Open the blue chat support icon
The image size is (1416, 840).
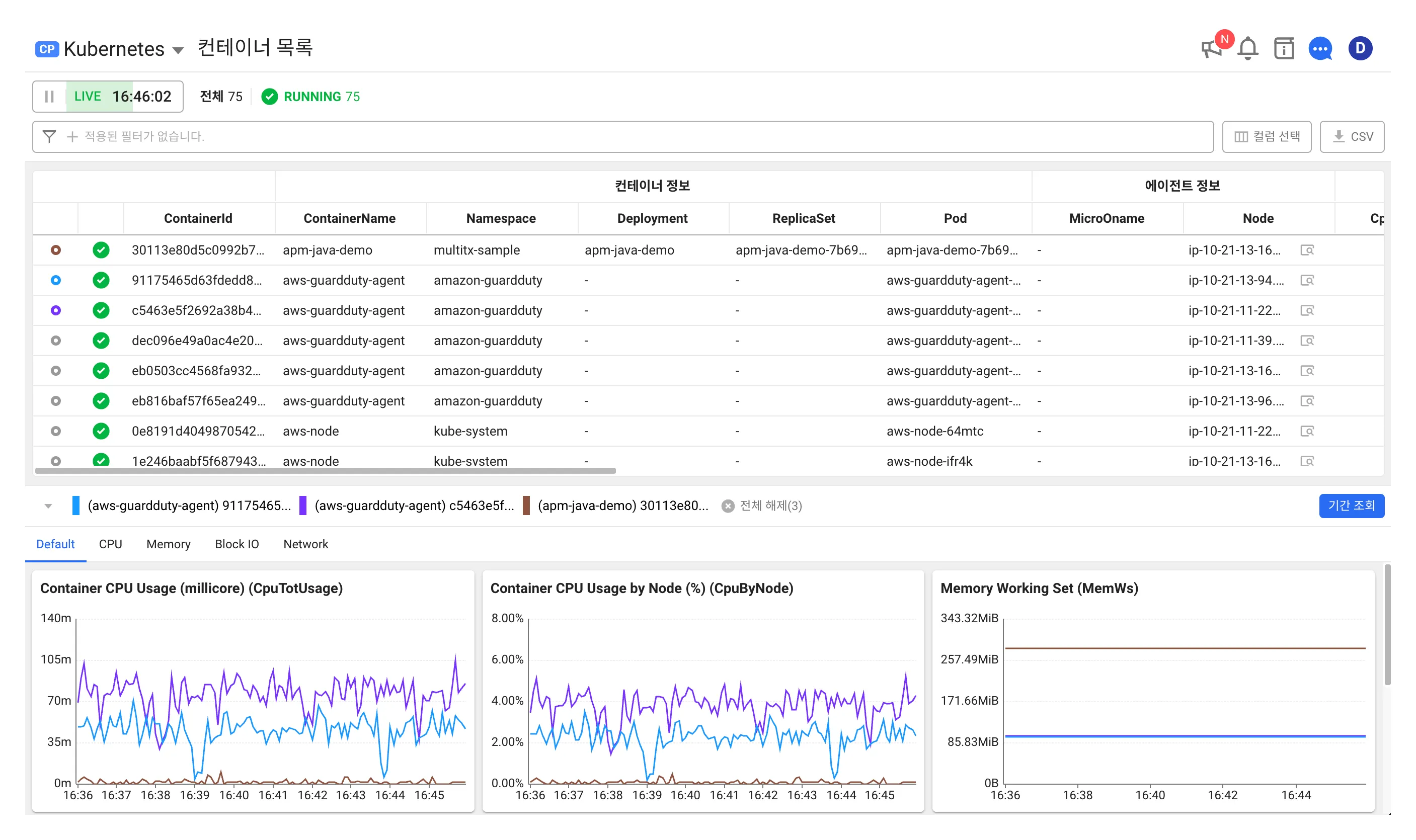(1320, 49)
